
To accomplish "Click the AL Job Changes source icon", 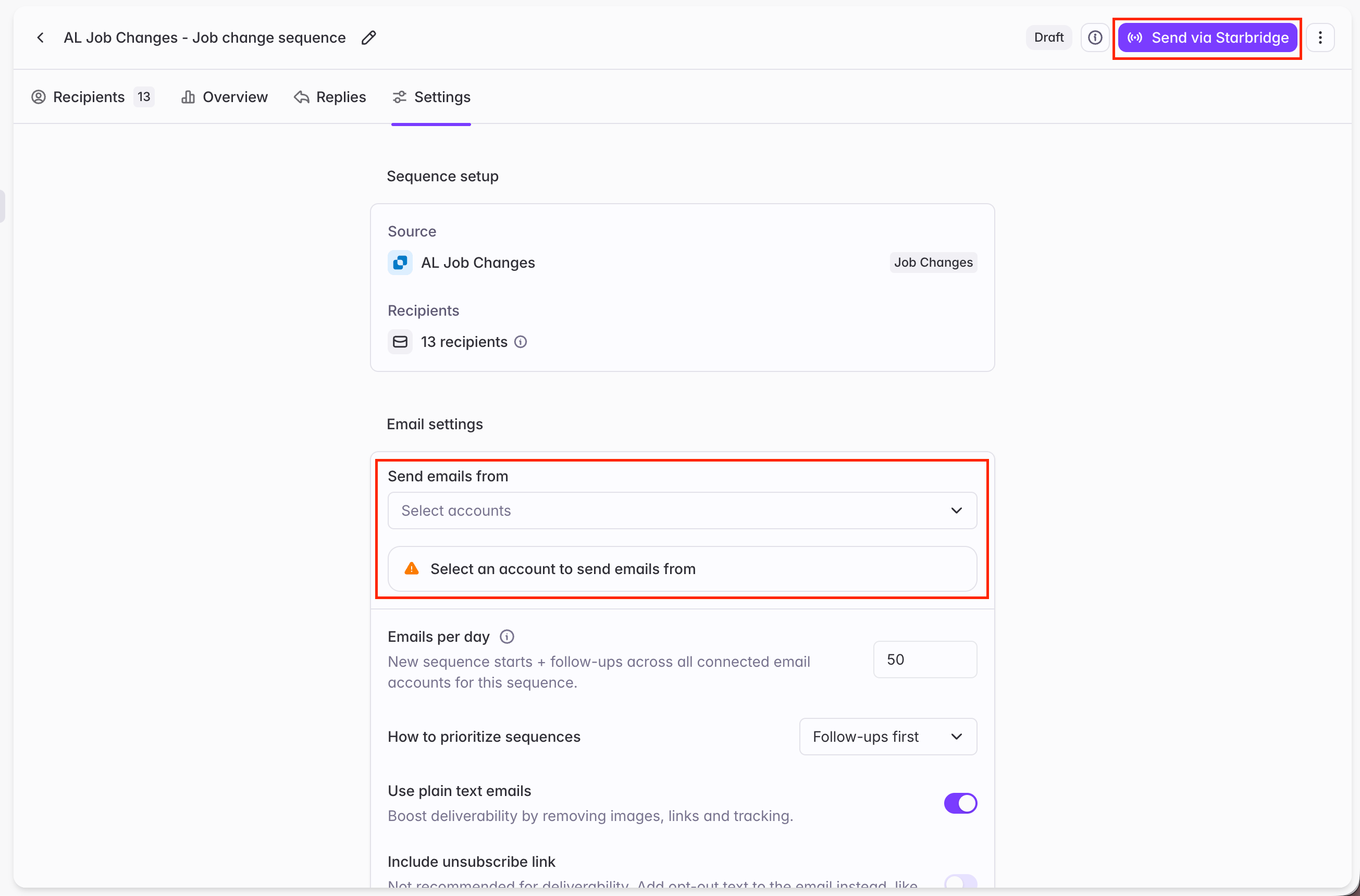I will [x=400, y=263].
